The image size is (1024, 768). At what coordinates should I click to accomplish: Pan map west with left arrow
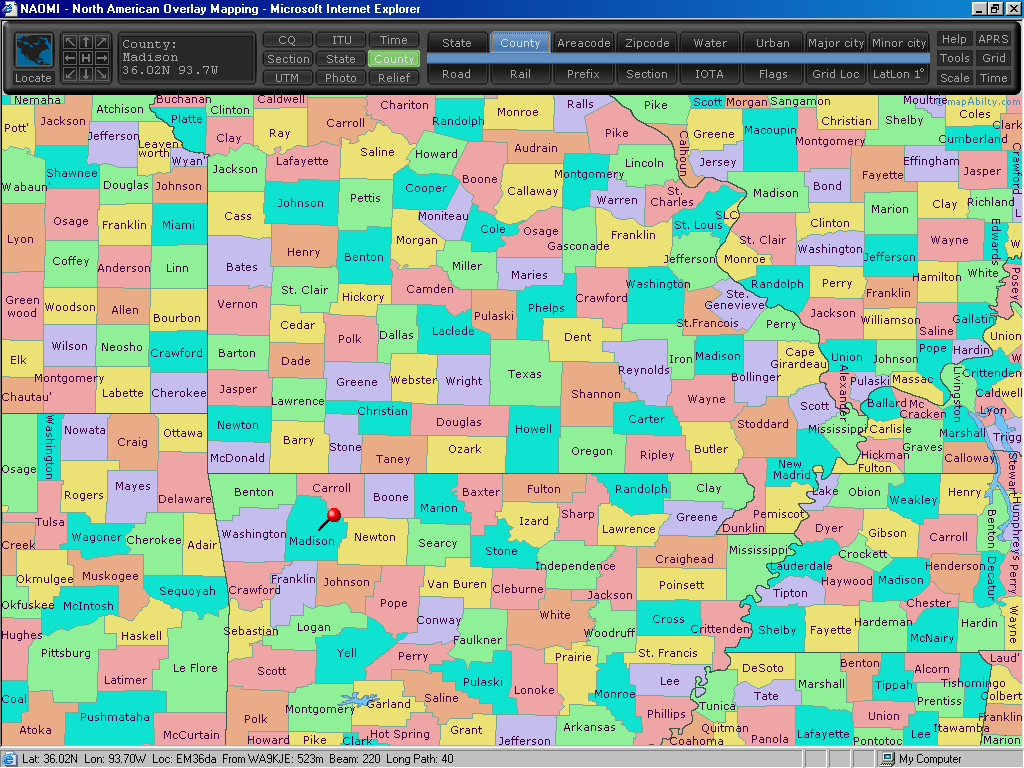tap(70, 58)
